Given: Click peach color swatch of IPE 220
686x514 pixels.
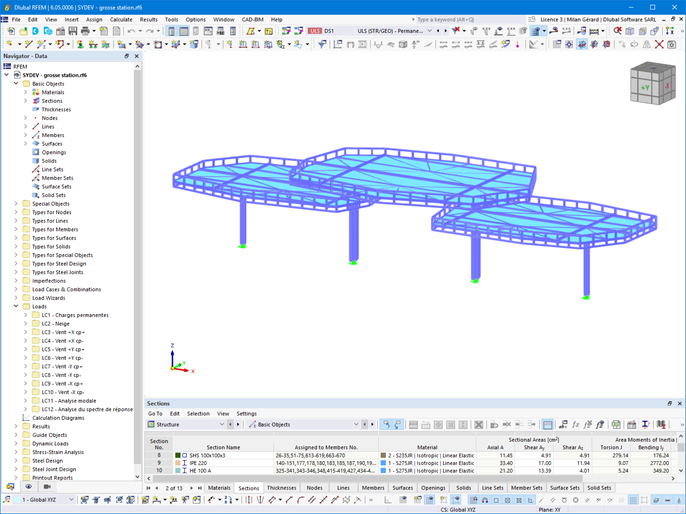Looking at the screenshot, I should click(x=178, y=463).
